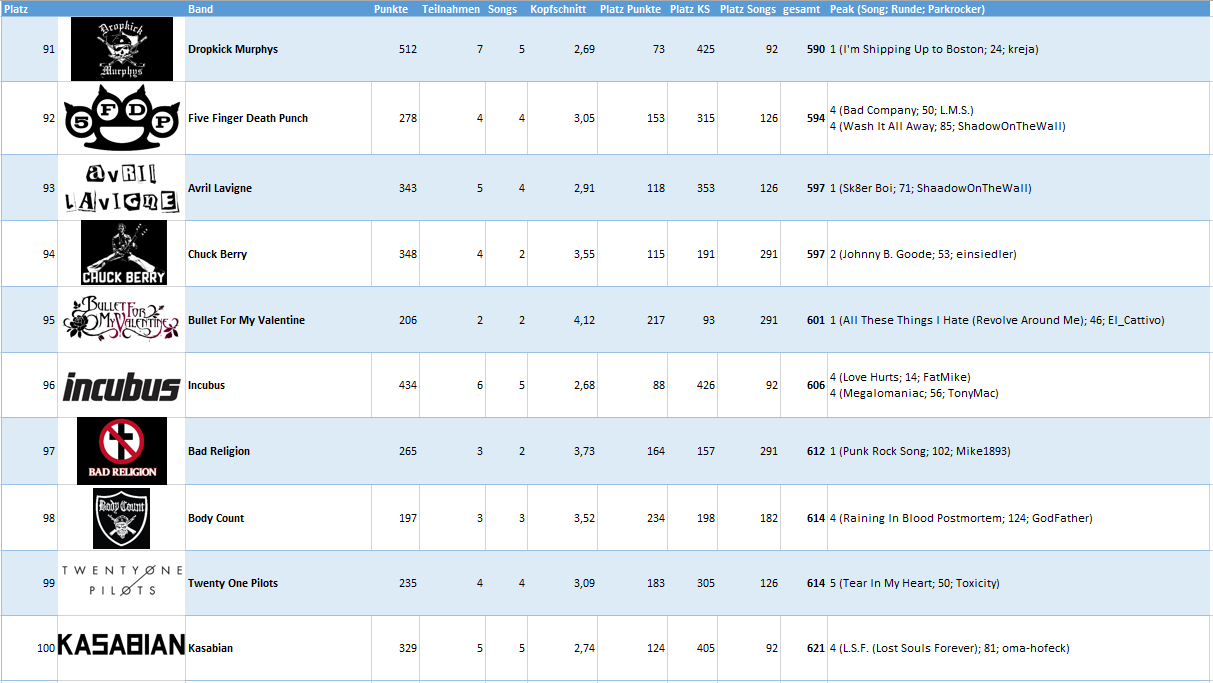
Task: Select peak entry Sk8er Boi
Action: 930,188
